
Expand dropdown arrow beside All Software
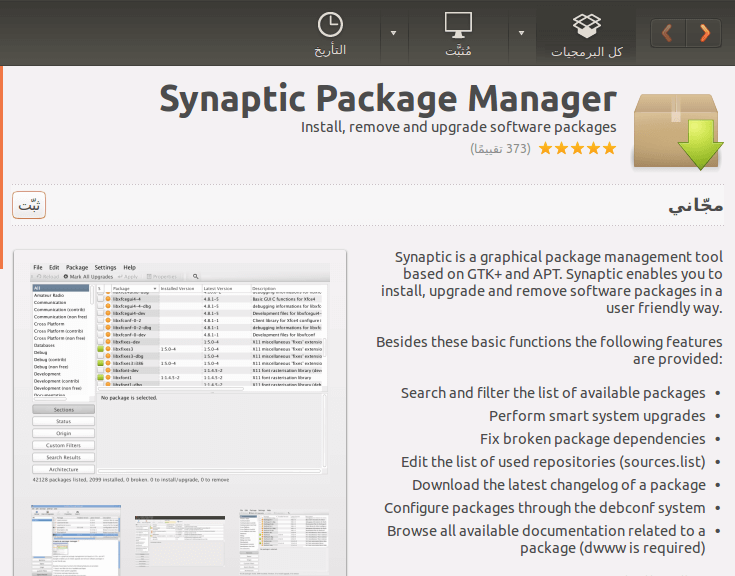(521, 33)
